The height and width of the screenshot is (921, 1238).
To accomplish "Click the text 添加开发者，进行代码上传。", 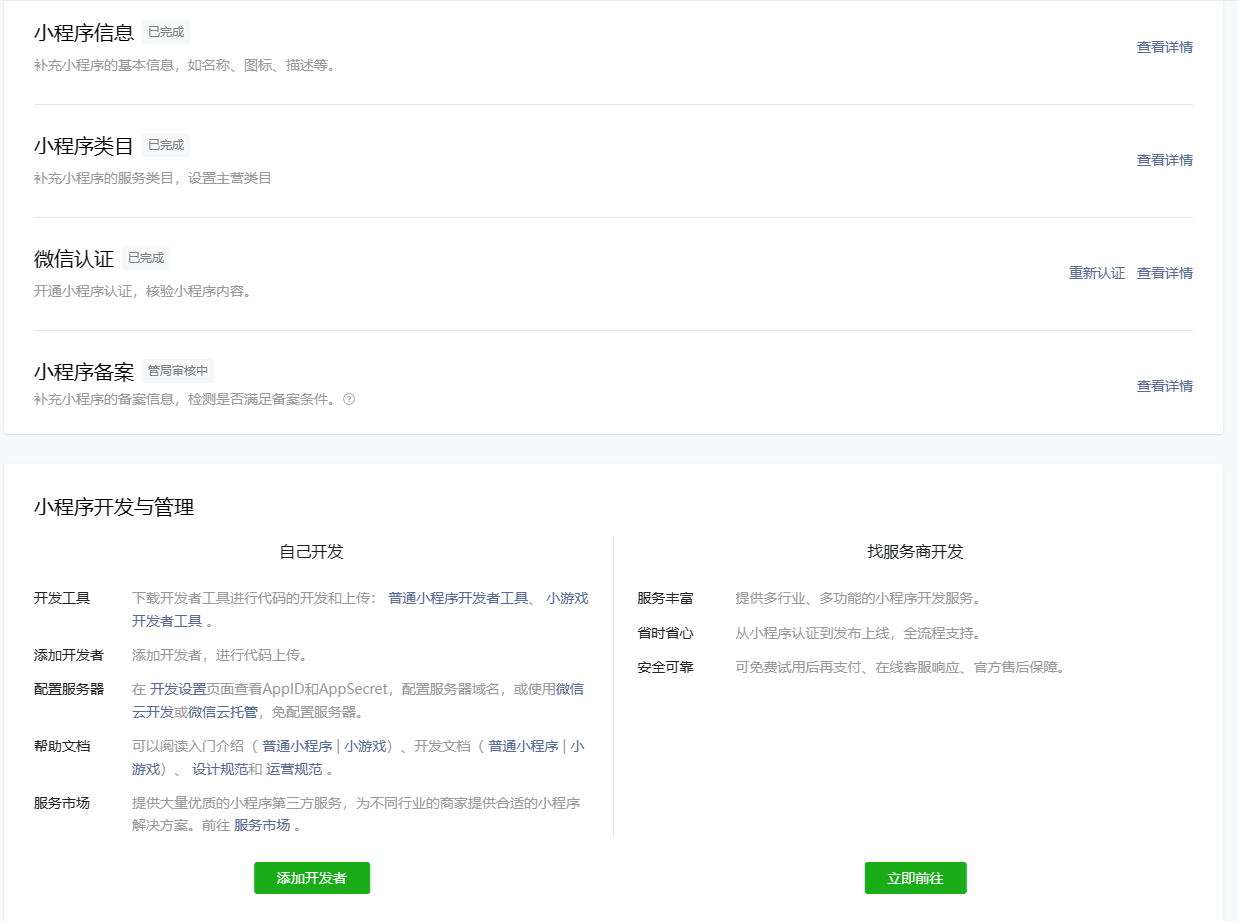I will coord(220,655).
